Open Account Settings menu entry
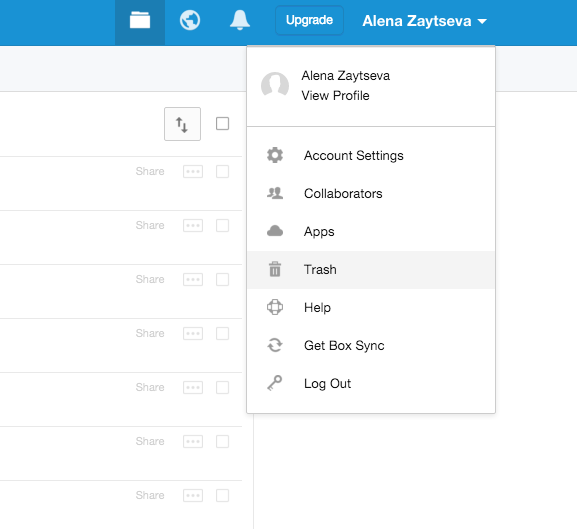 click(x=371, y=156)
